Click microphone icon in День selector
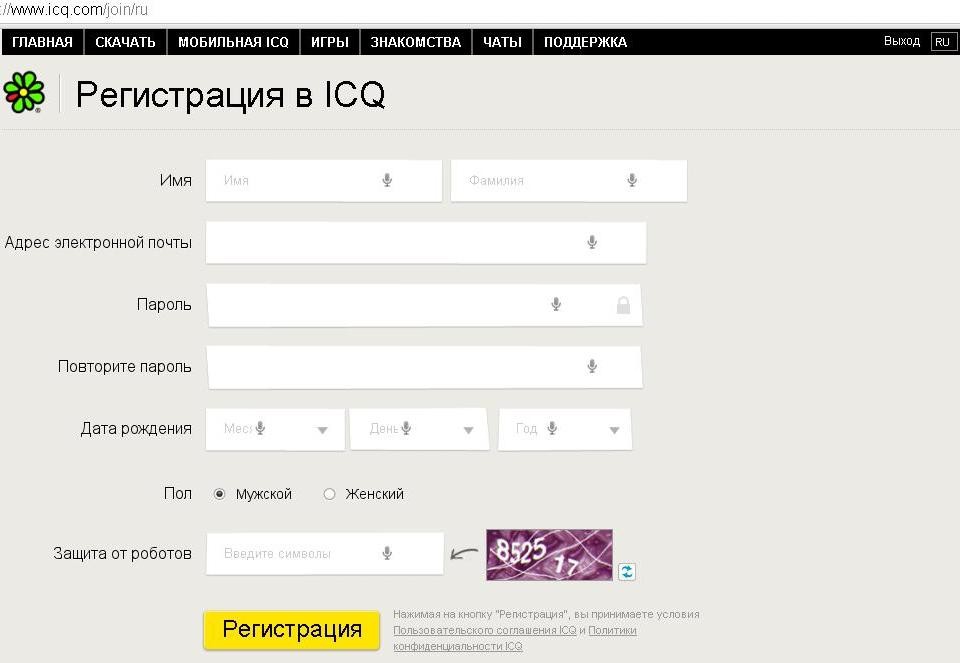960x663 pixels. coord(406,428)
